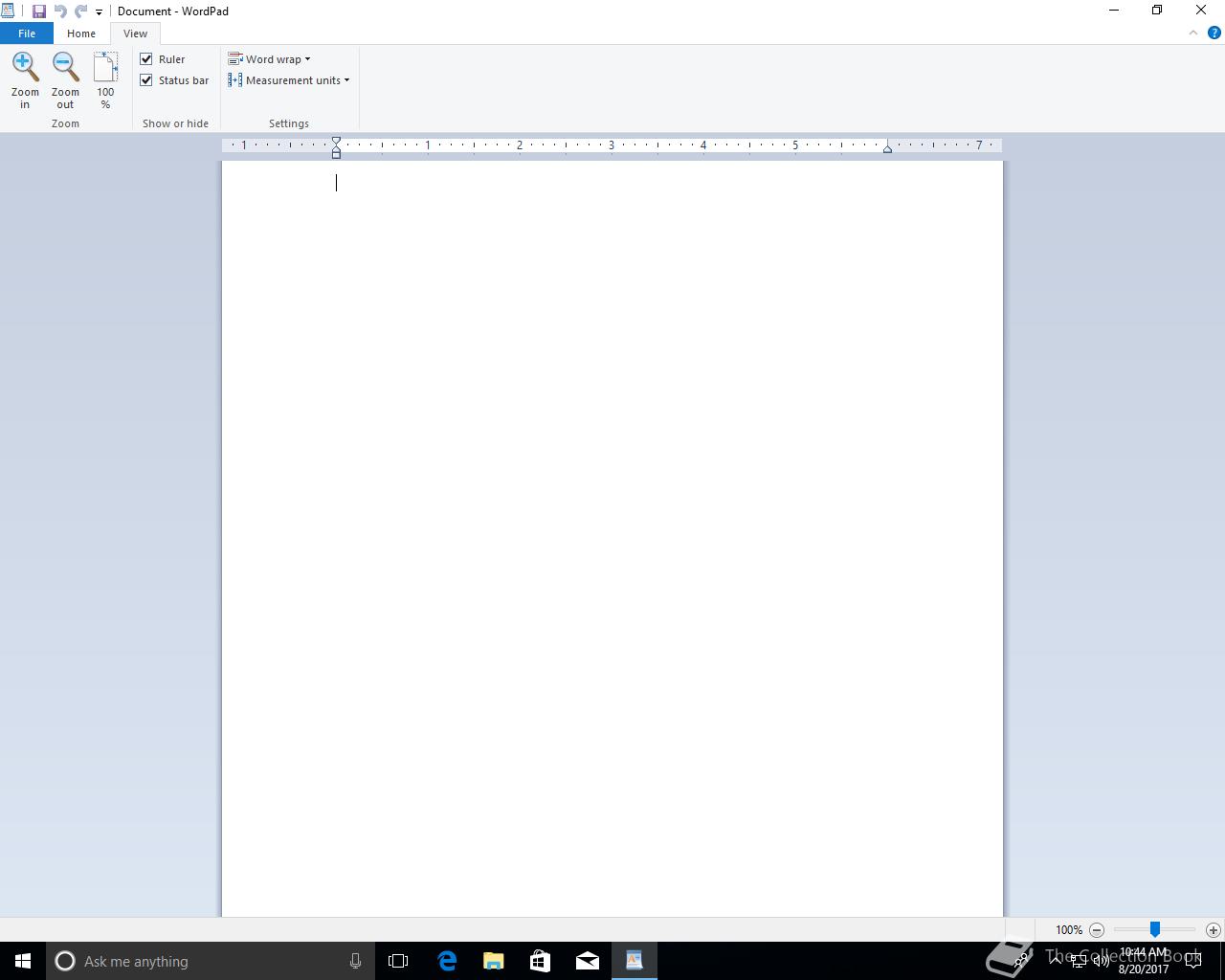Viewport: 1225px width, 980px height.
Task: Uncheck the Ruler checkbox
Action: tap(146, 59)
